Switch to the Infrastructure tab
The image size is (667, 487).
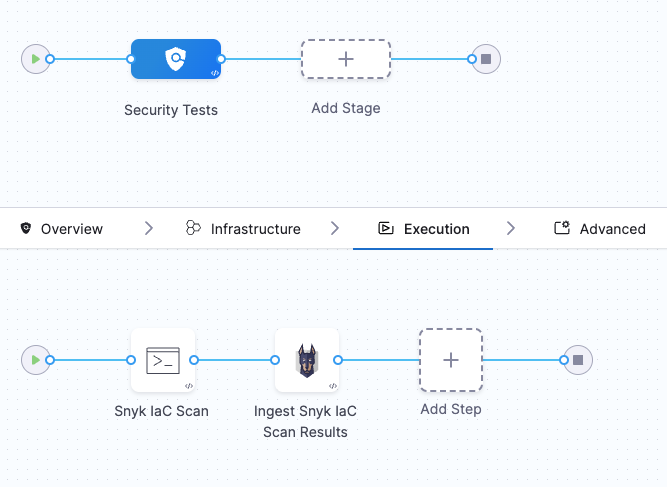point(243,229)
